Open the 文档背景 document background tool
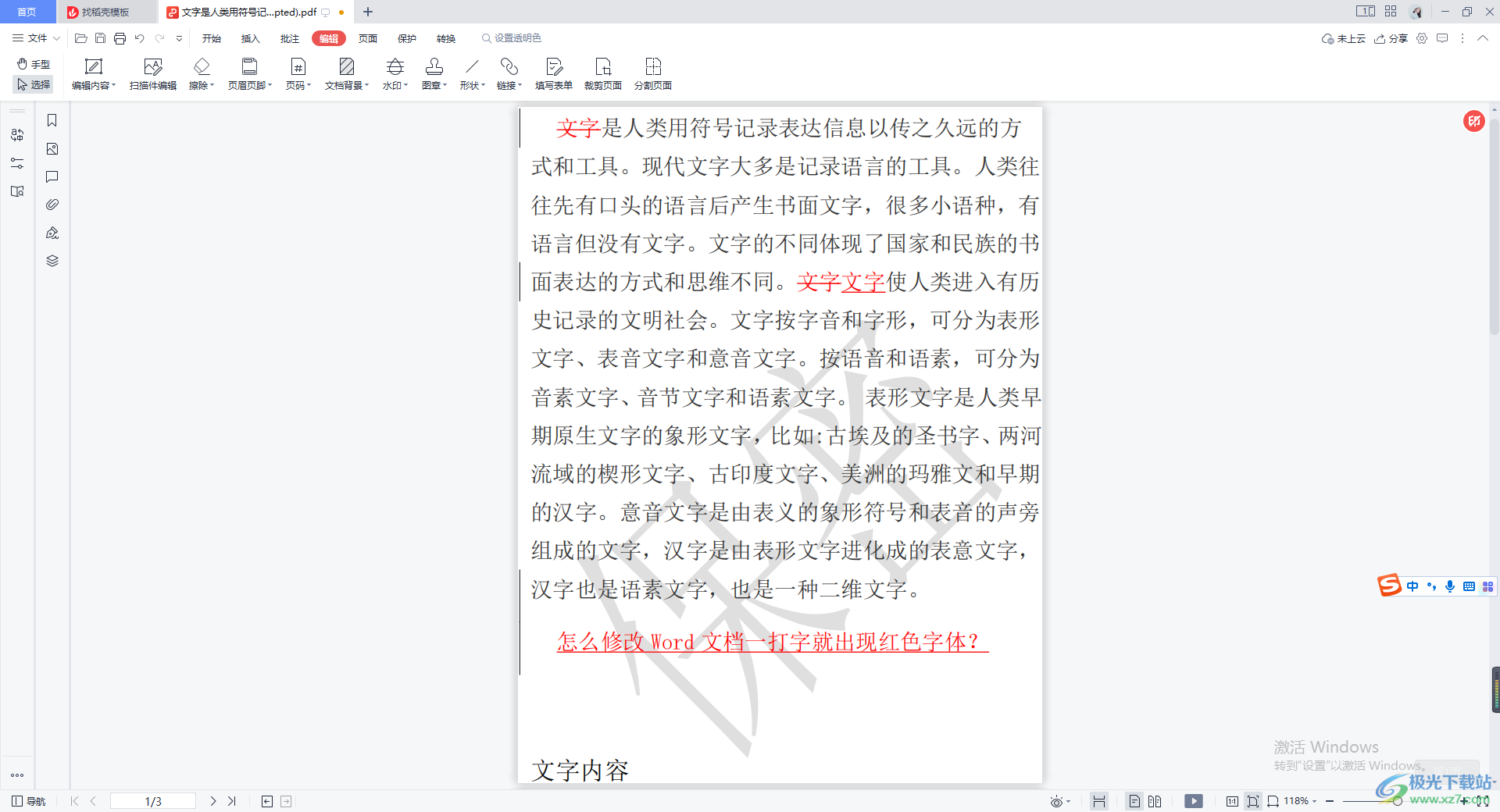 [x=347, y=74]
